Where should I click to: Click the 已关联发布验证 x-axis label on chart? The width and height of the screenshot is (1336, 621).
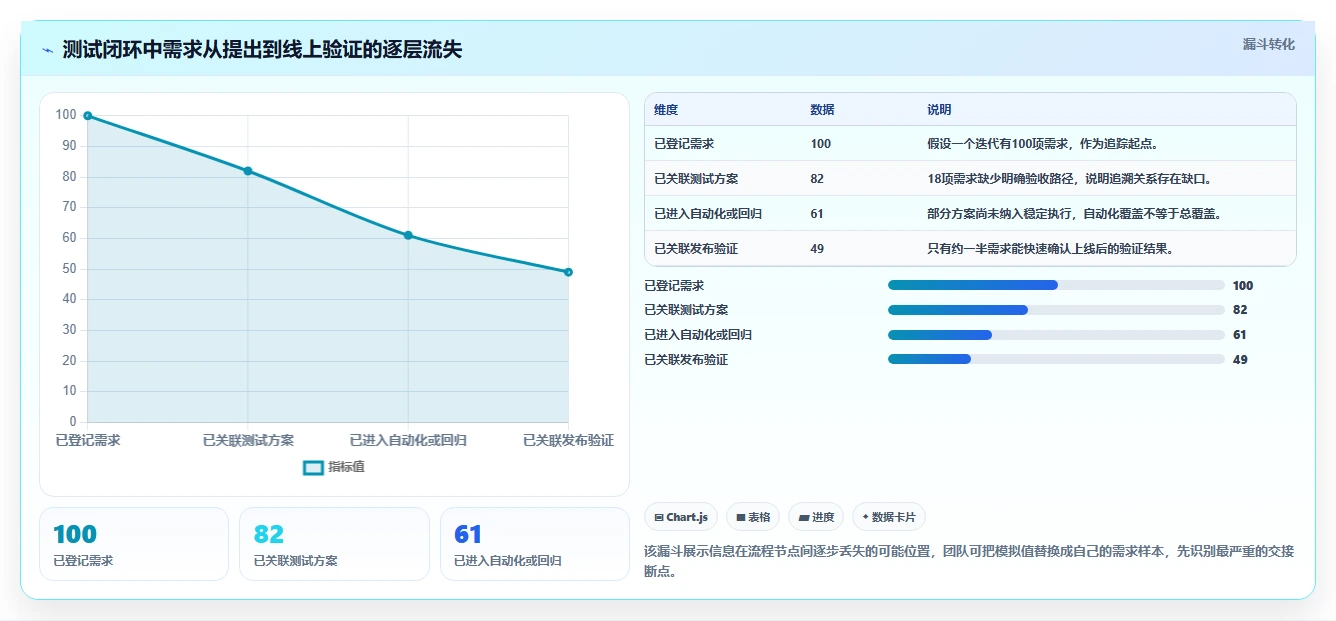568,440
